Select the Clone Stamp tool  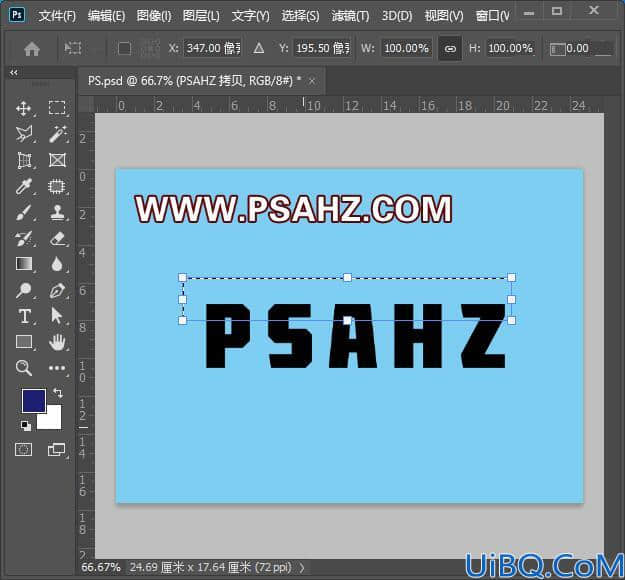point(57,212)
